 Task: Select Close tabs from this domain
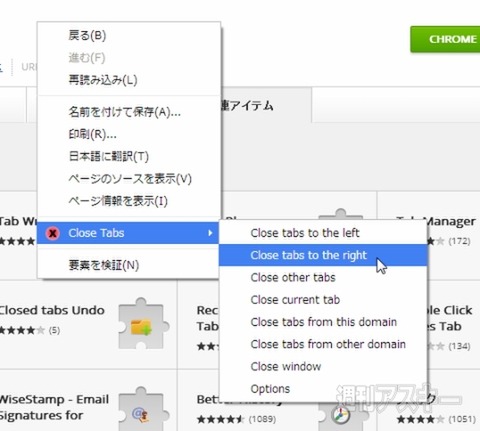click(323, 322)
